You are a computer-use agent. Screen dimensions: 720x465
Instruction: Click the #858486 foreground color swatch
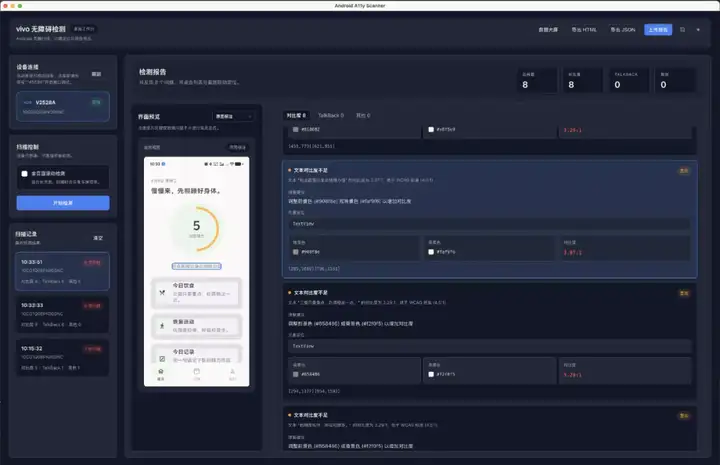coord(296,374)
